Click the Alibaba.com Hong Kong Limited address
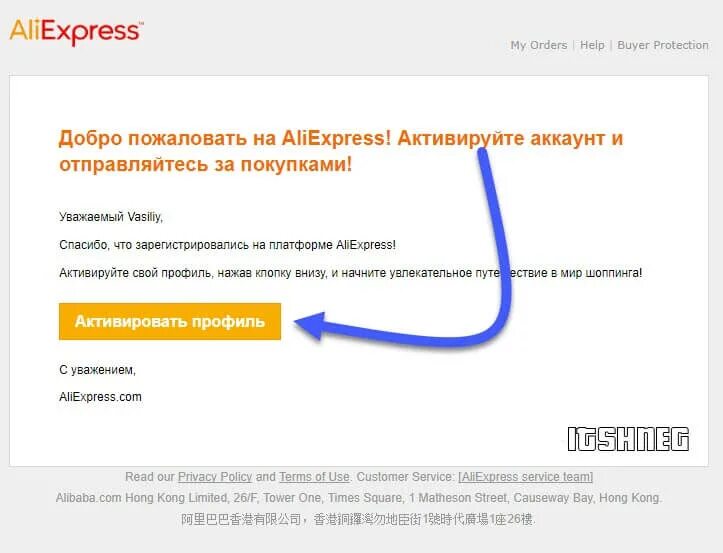723x553 pixels. click(359, 498)
